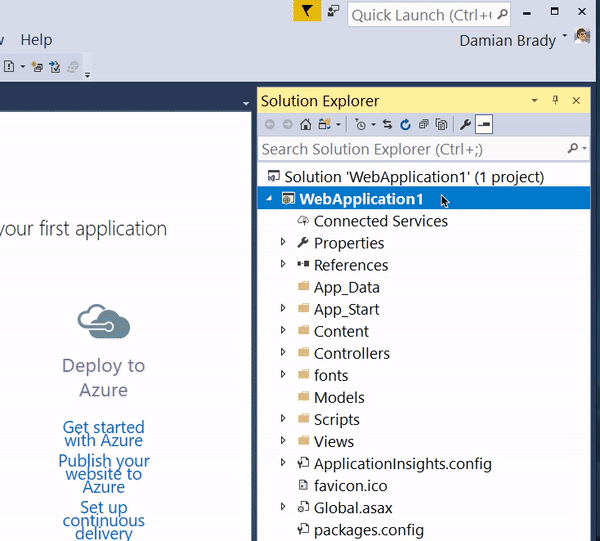The height and width of the screenshot is (541, 600).
Task: Toggle the Preview Selected Items button
Action: click(x=484, y=124)
